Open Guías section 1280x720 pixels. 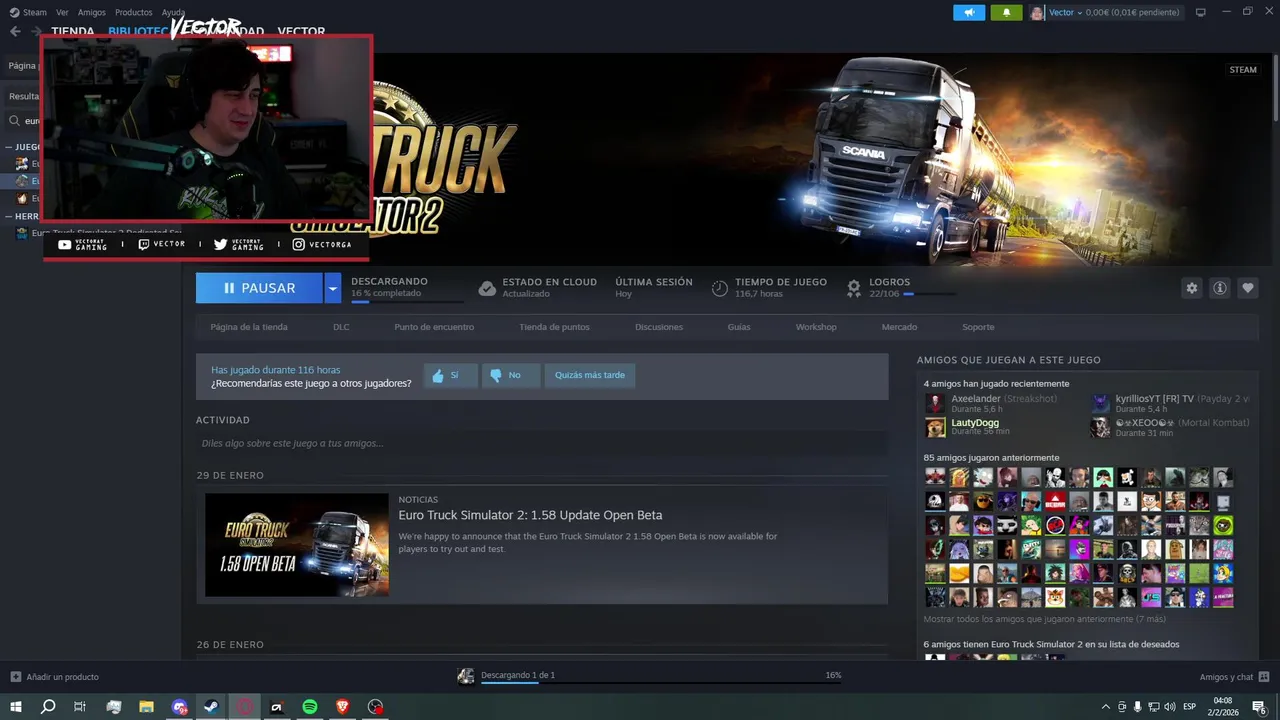pyautogui.click(x=739, y=327)
